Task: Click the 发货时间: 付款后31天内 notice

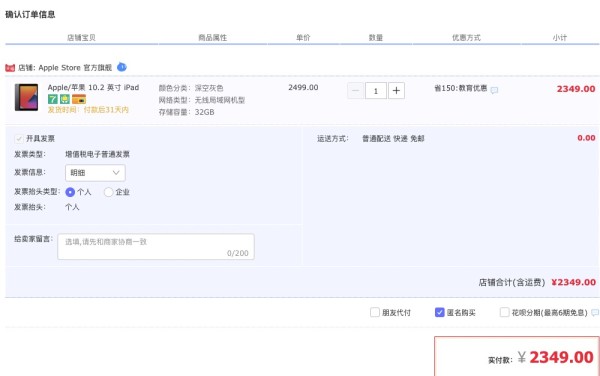Action: (88, 110)
